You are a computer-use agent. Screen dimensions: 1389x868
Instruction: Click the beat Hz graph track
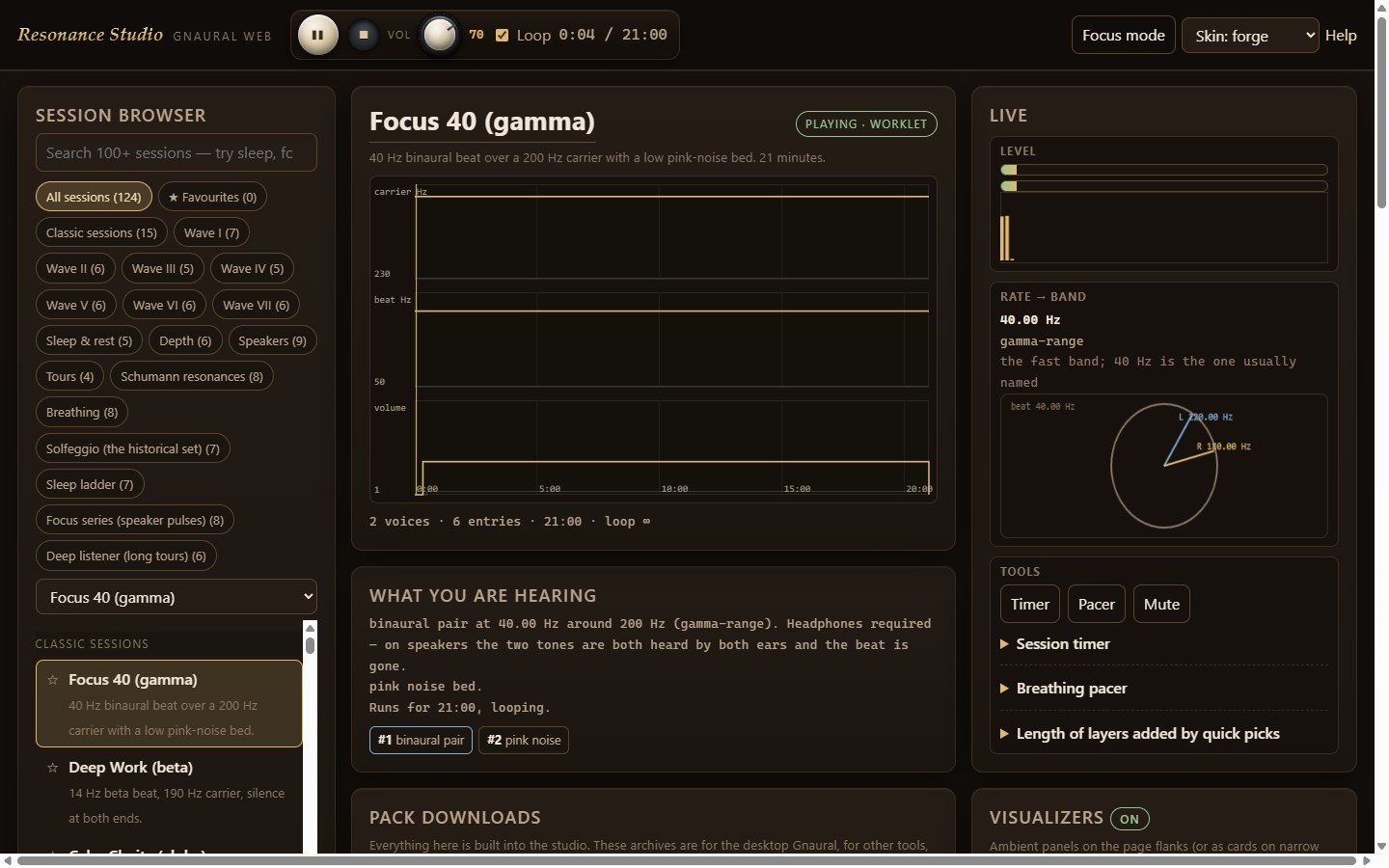671,339
